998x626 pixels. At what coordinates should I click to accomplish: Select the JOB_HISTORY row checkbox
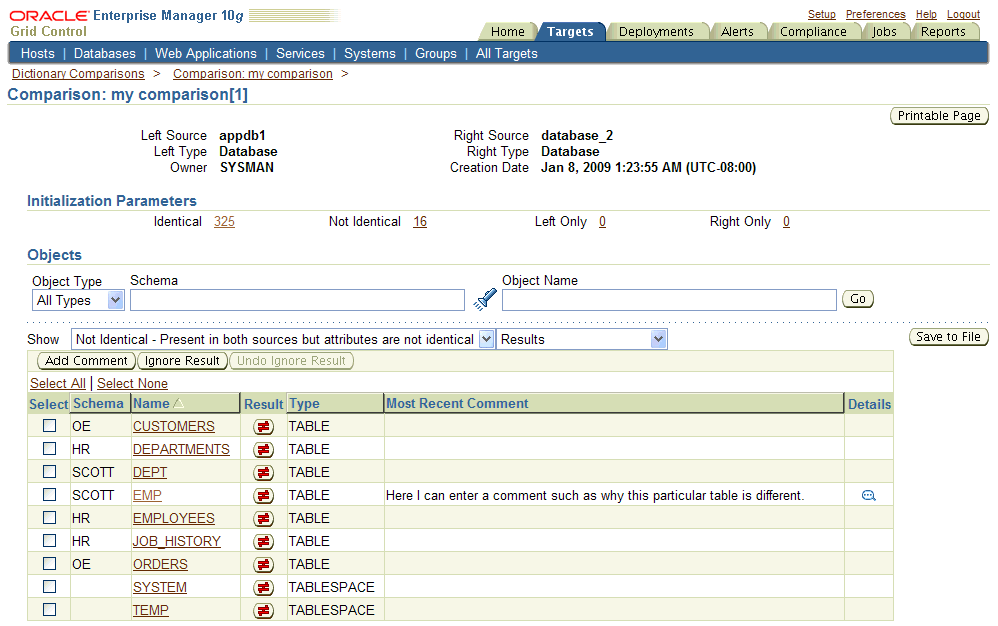(x=50, y=540)
